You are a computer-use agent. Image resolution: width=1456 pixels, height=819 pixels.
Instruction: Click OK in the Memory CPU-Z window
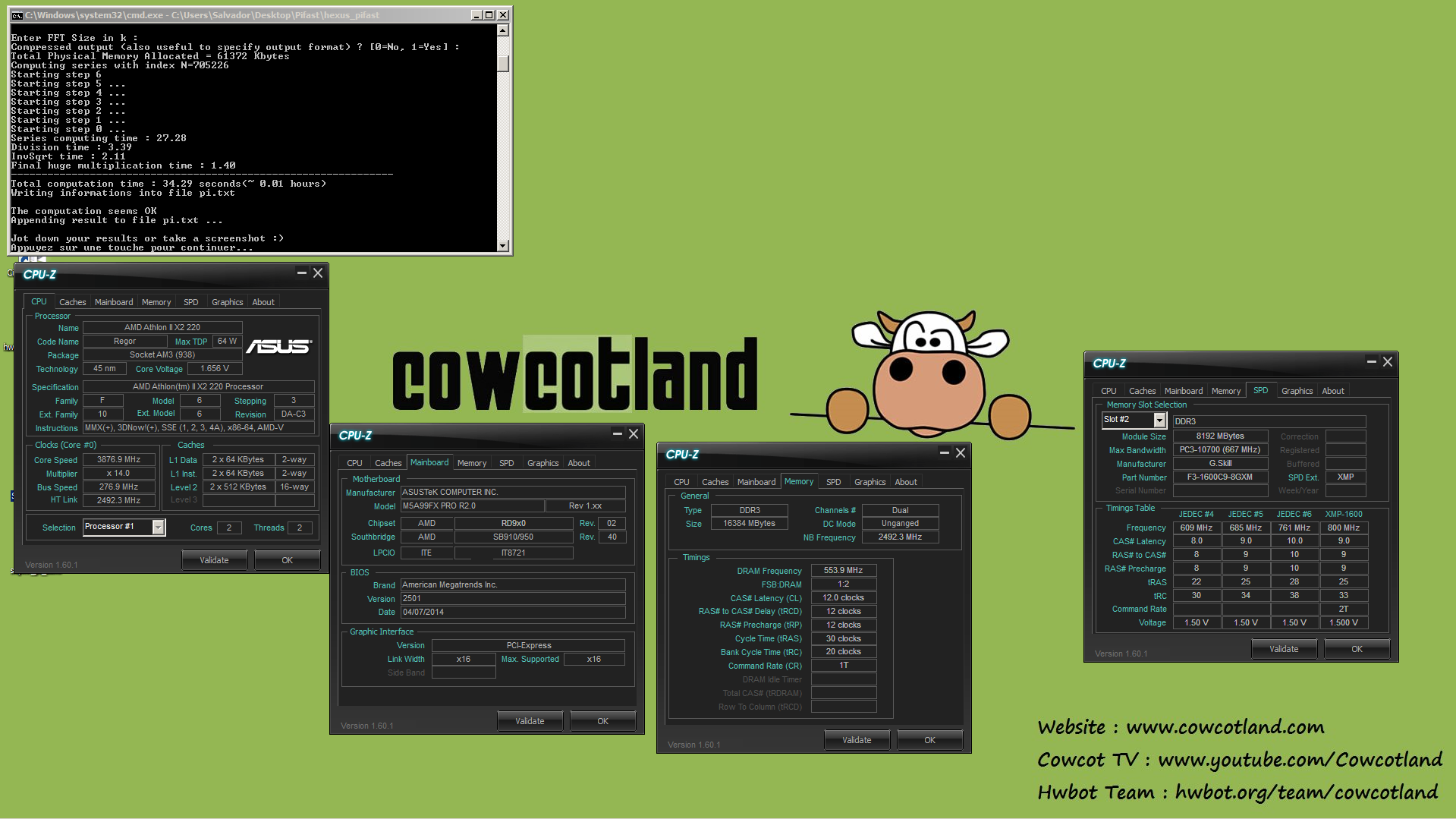click(929, 740)
